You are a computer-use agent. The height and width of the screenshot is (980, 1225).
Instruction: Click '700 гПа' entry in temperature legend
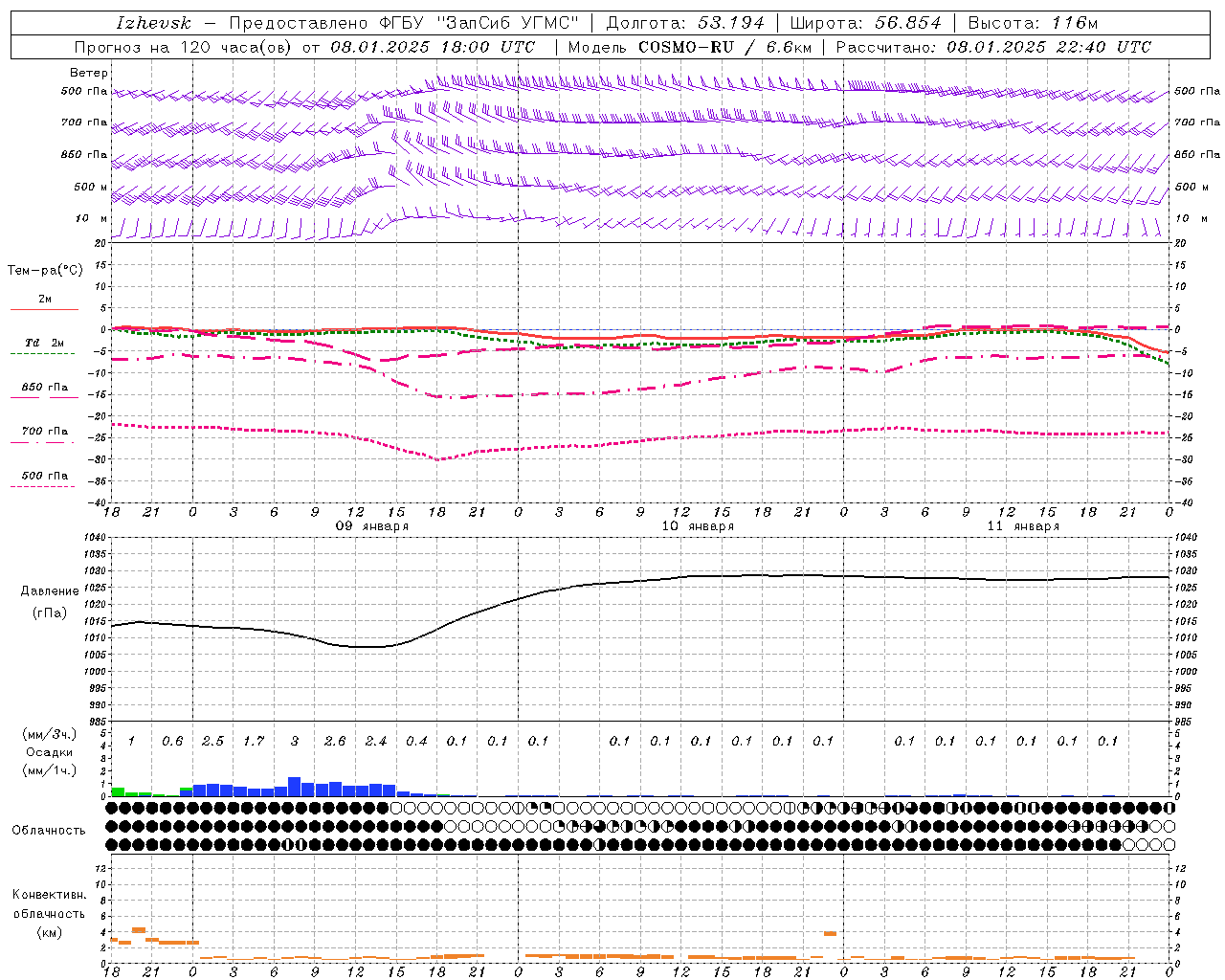click(x=45, y=432)
